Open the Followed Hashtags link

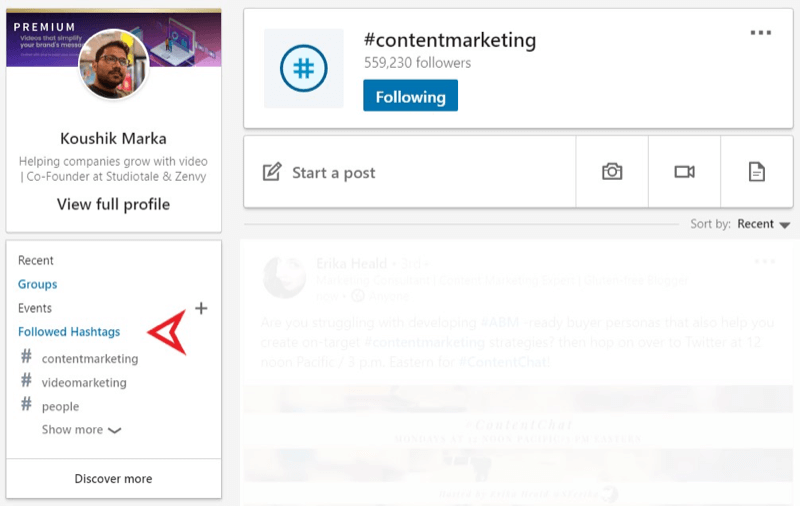69,332
